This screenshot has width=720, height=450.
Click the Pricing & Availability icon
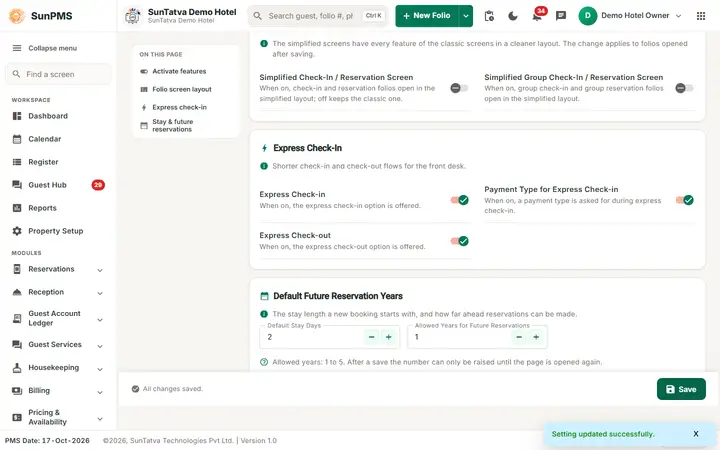pyautogui.click(x=17, y=417)
